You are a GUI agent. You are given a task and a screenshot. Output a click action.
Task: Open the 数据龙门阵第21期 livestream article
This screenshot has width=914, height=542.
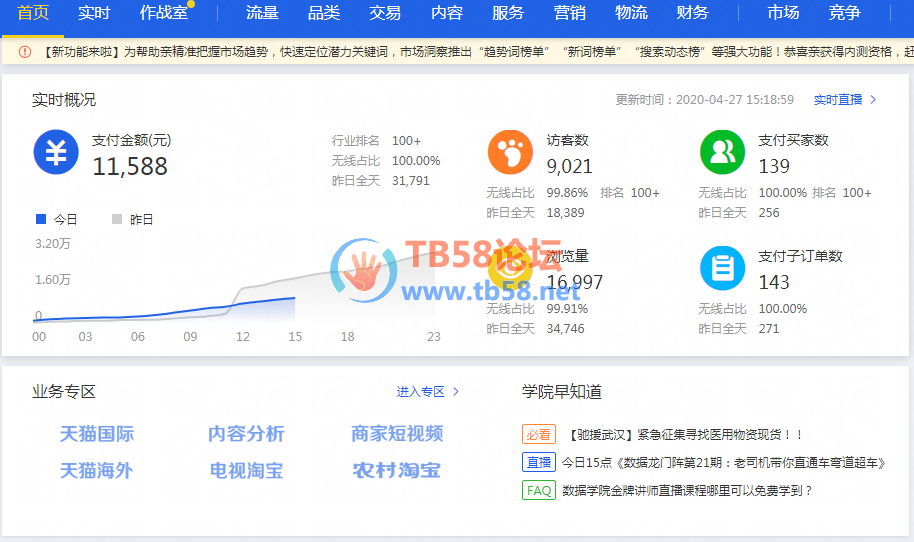click(723, 462)
